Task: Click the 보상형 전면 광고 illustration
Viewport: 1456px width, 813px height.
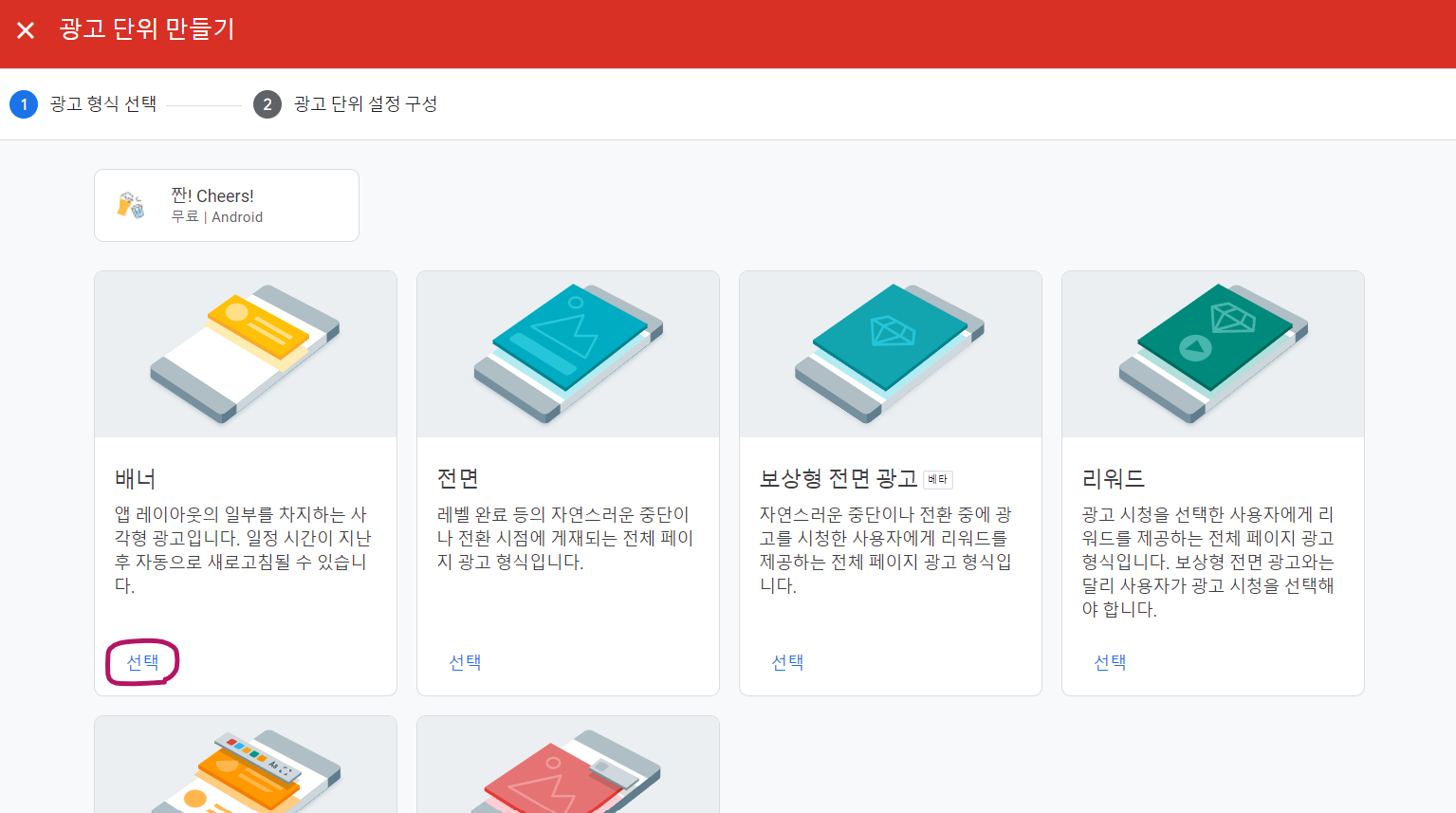Action: click(x=891, y=354)
